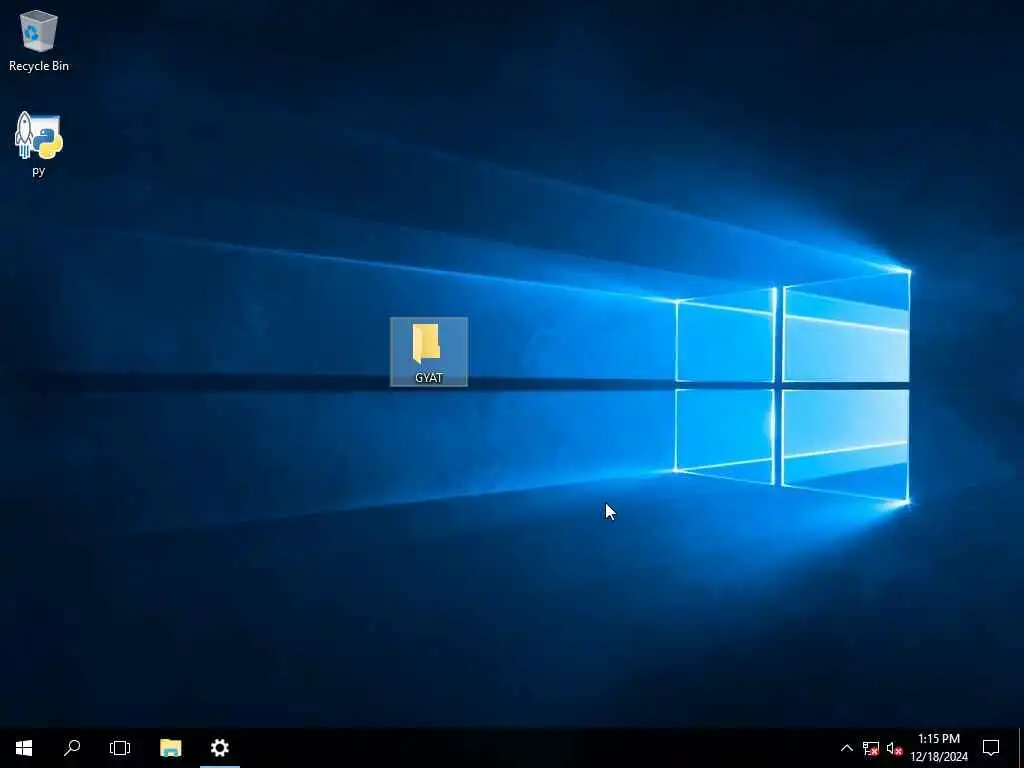Open taskbar Search magnifier
The width and height of the screenshot is (1024, 768).
(x=72, y=748)
